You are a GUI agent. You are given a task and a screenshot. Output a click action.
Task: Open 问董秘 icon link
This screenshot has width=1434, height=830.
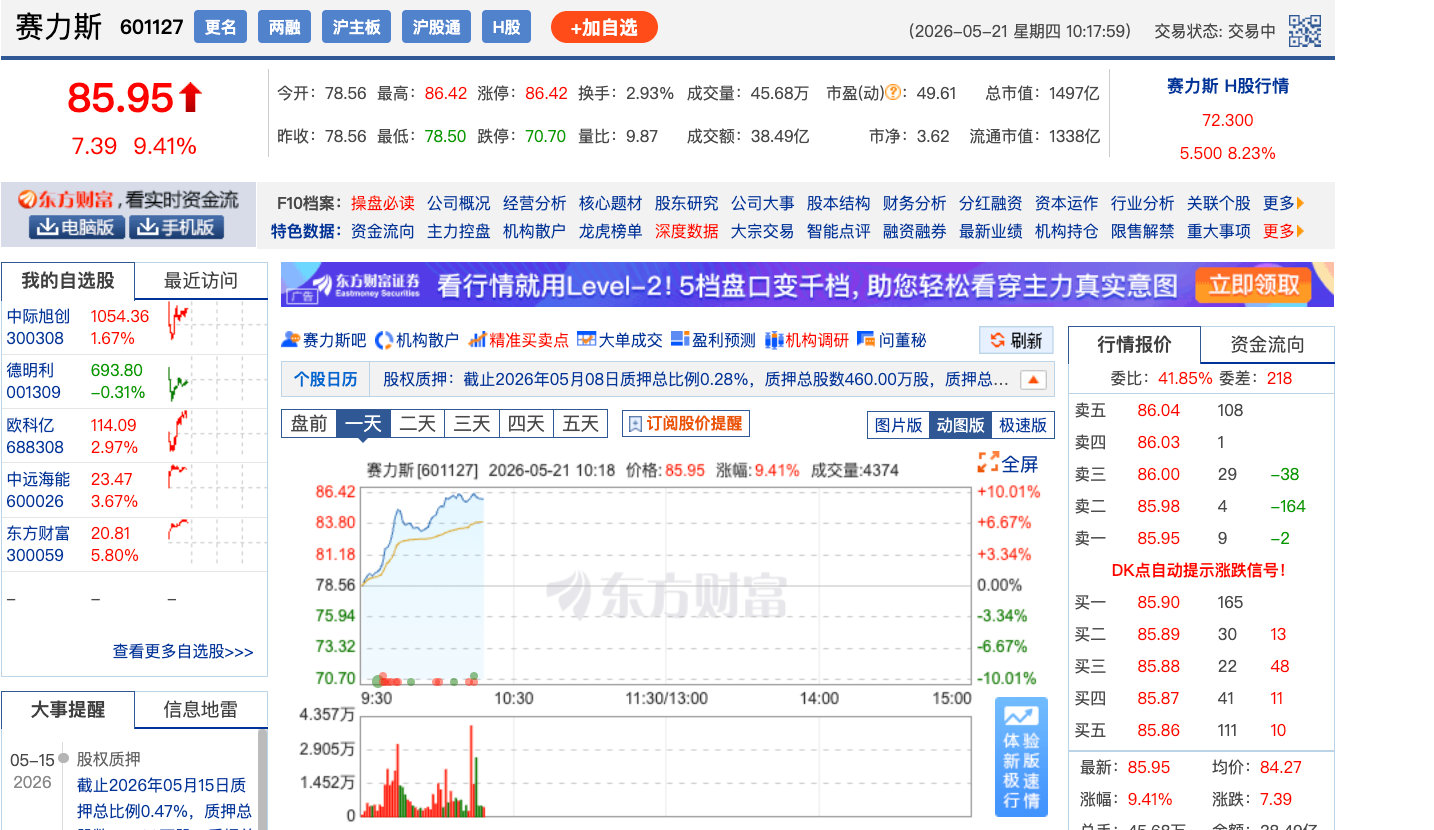coord(892,340)
